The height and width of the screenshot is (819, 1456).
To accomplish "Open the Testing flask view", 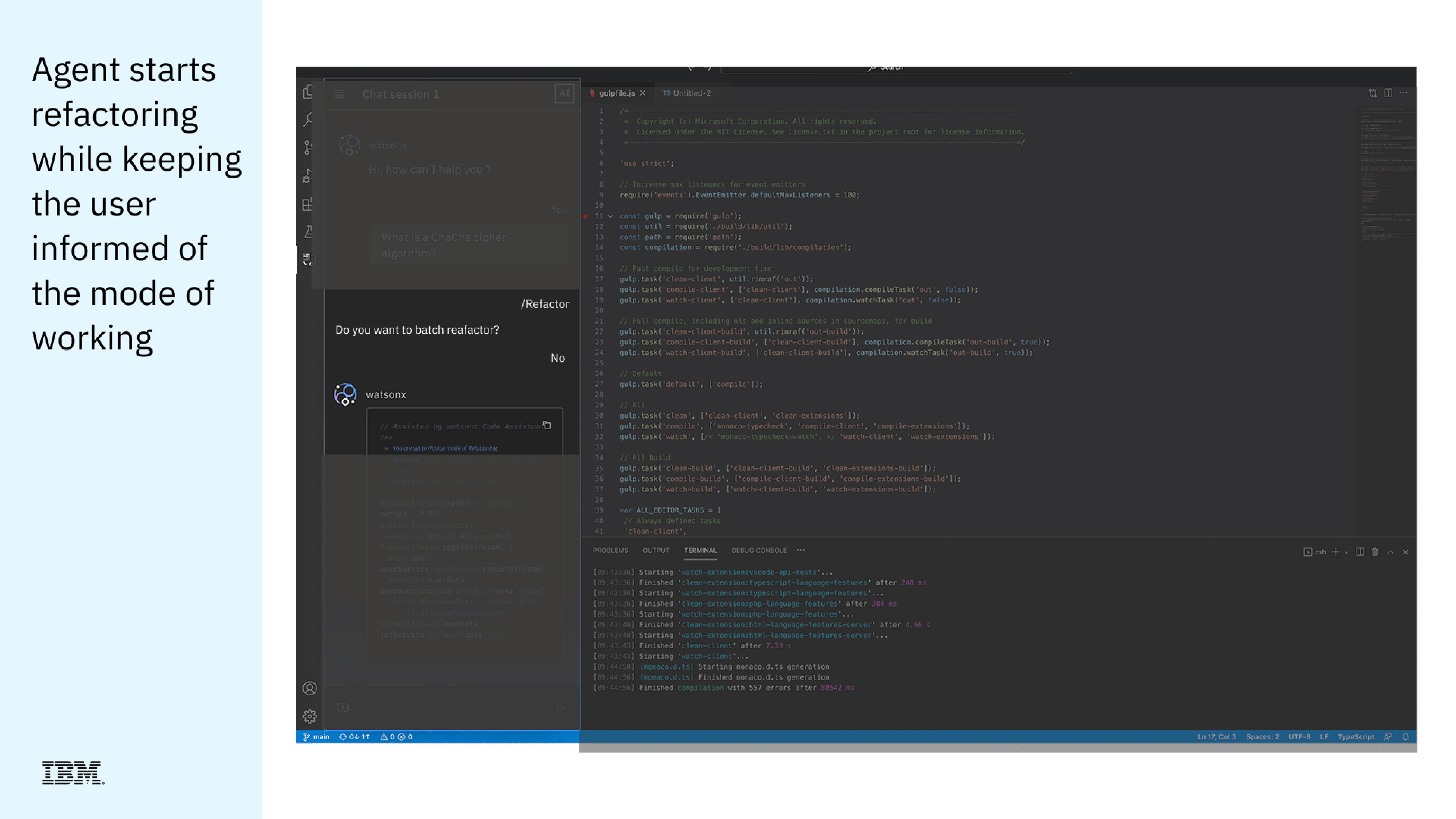I will [309, 232].
